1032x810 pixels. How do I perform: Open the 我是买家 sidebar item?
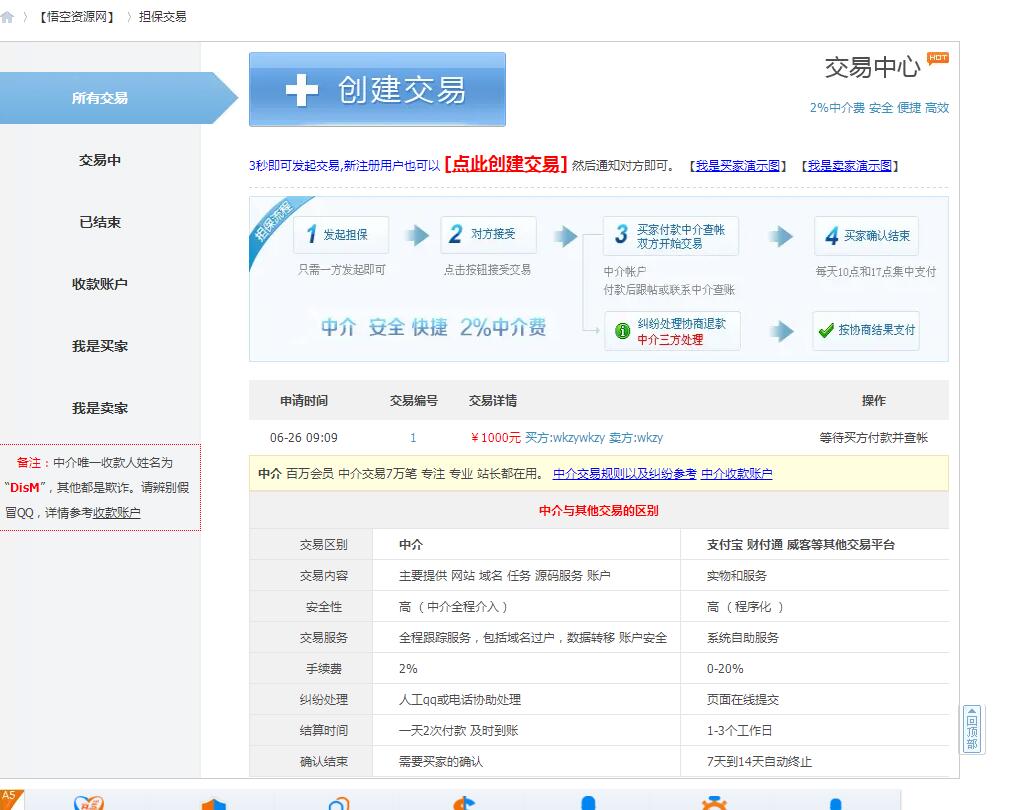pos(100,346)
